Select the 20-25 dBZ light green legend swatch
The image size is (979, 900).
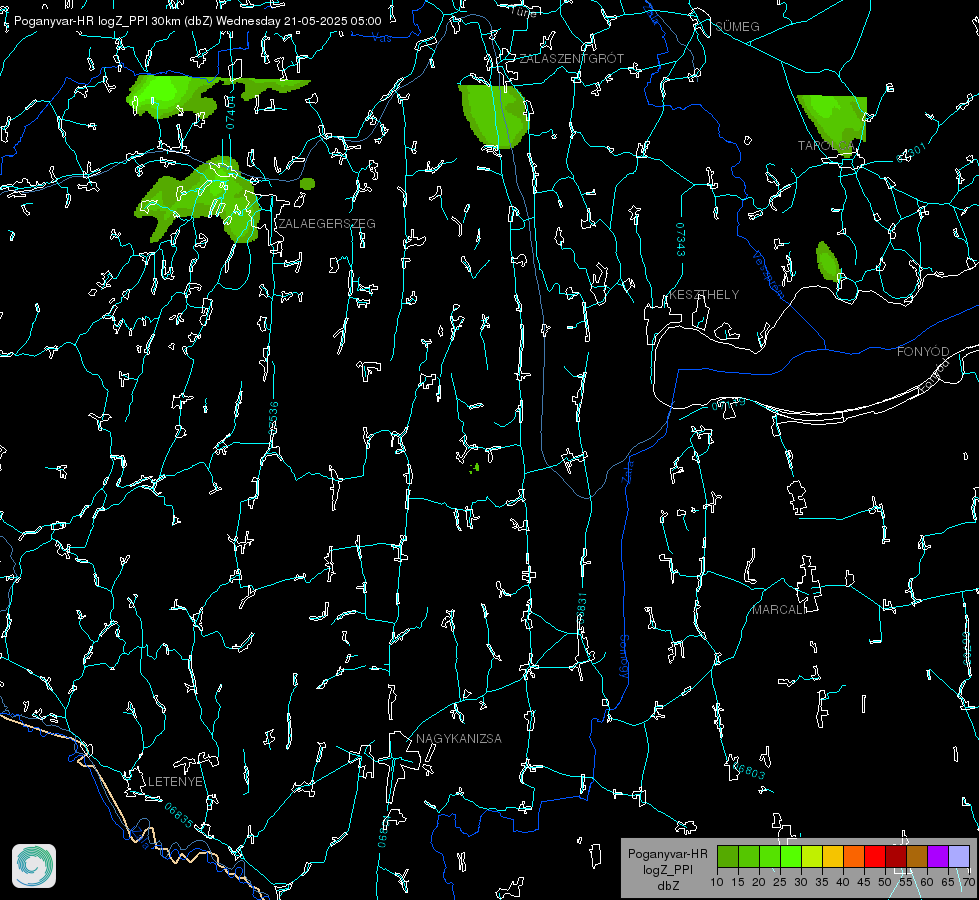[x=770, y=856]
